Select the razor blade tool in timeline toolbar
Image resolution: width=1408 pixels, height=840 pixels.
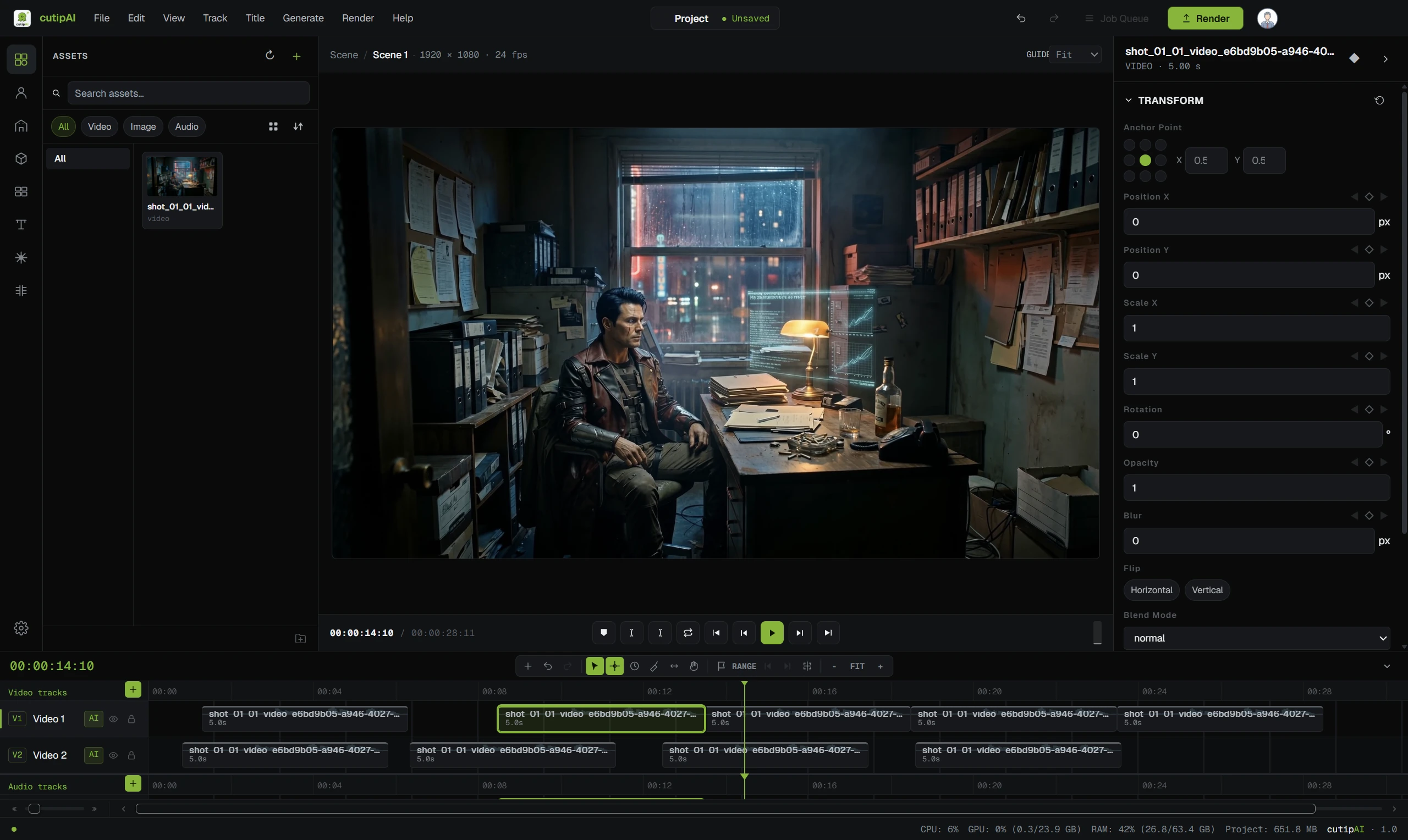[654, 666]
